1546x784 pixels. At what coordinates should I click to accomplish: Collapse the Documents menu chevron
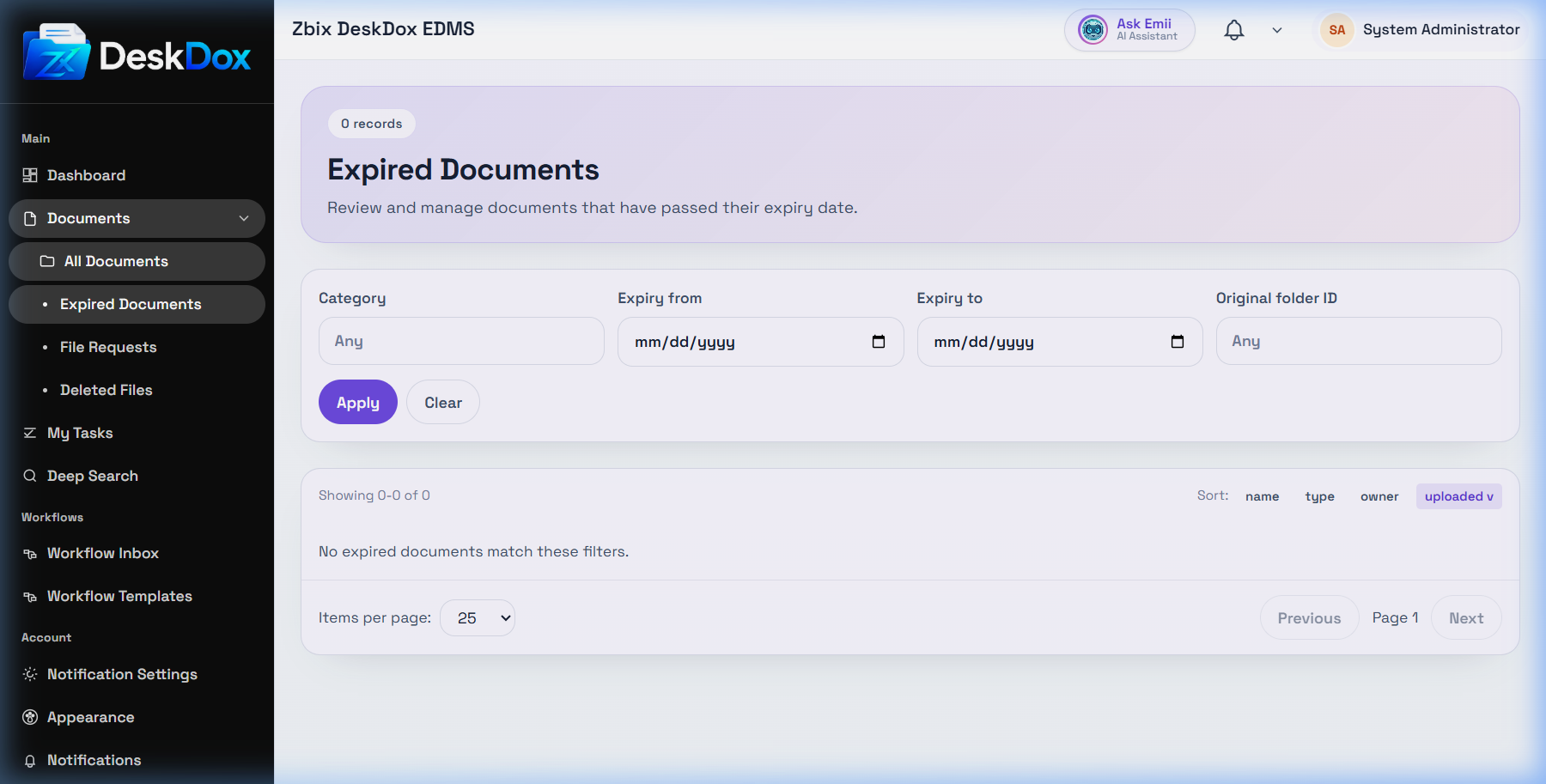(244, 218)
